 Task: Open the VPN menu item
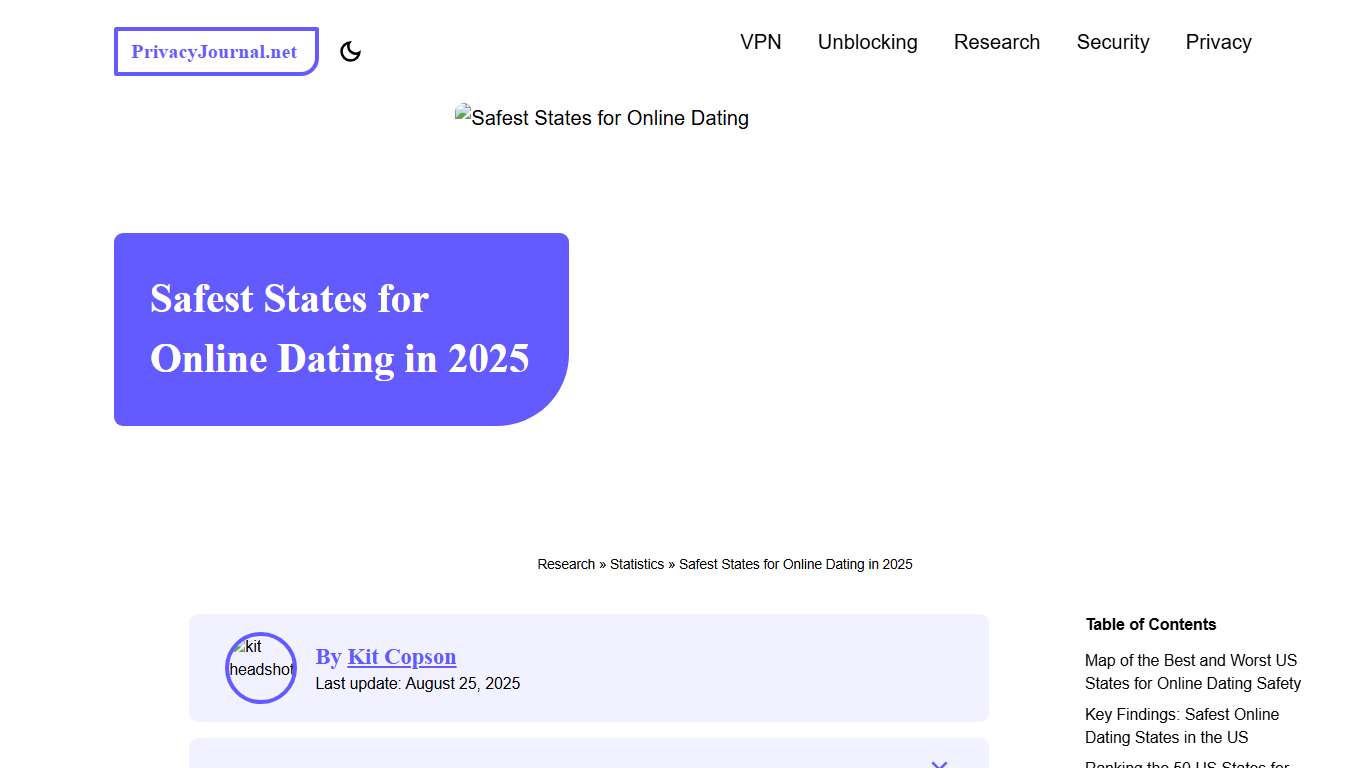click(x=761, y=42)
